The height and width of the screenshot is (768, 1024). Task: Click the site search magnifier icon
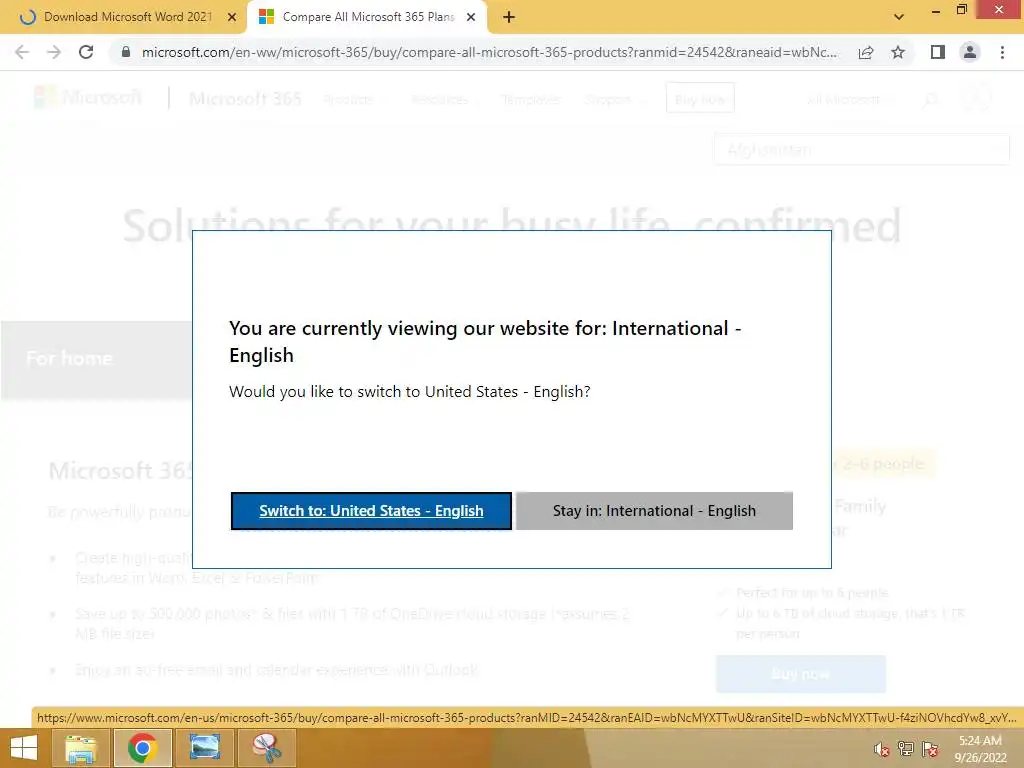tap(932, 99)
